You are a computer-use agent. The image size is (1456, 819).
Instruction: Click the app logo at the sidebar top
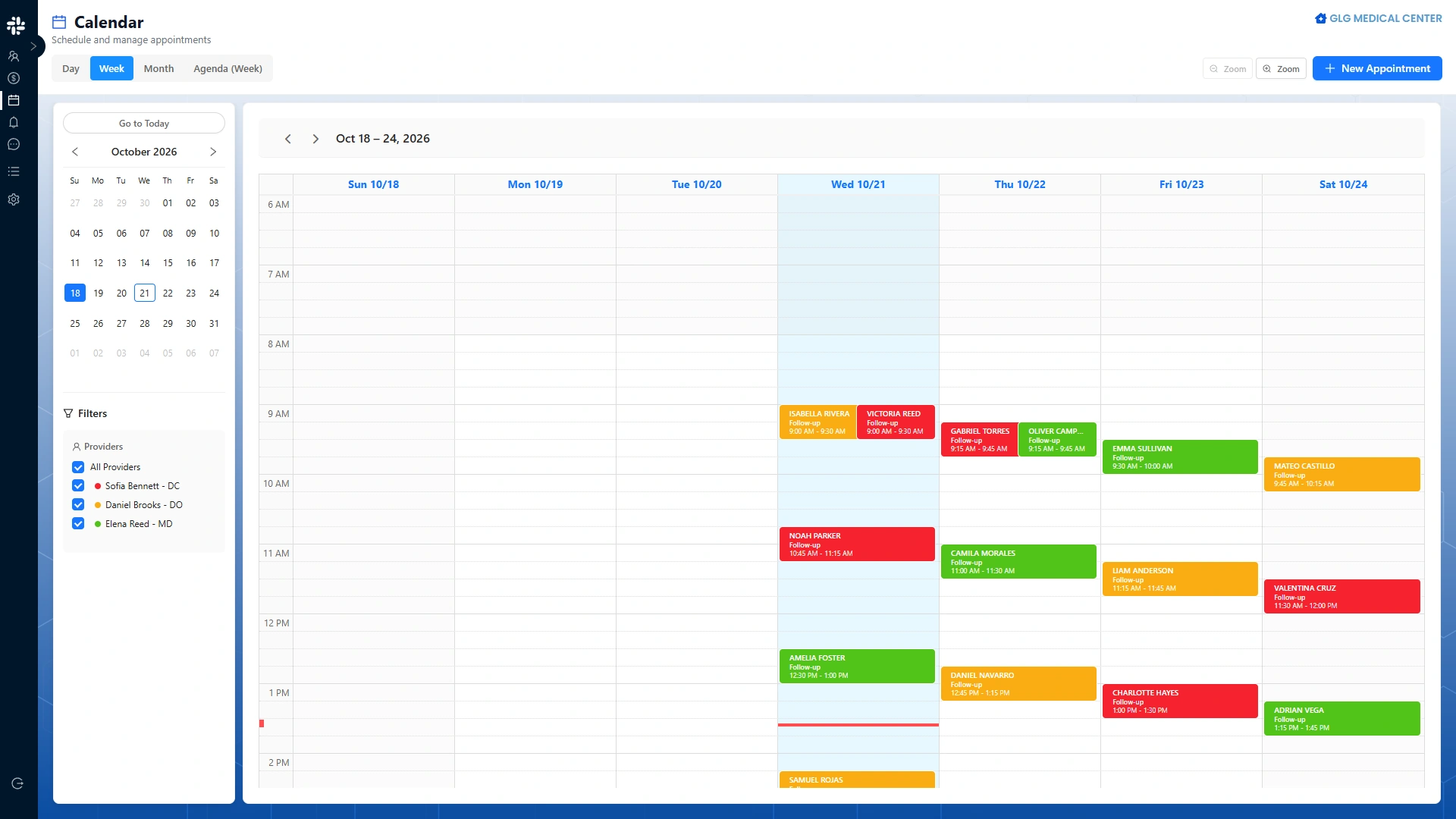[16, 26]
